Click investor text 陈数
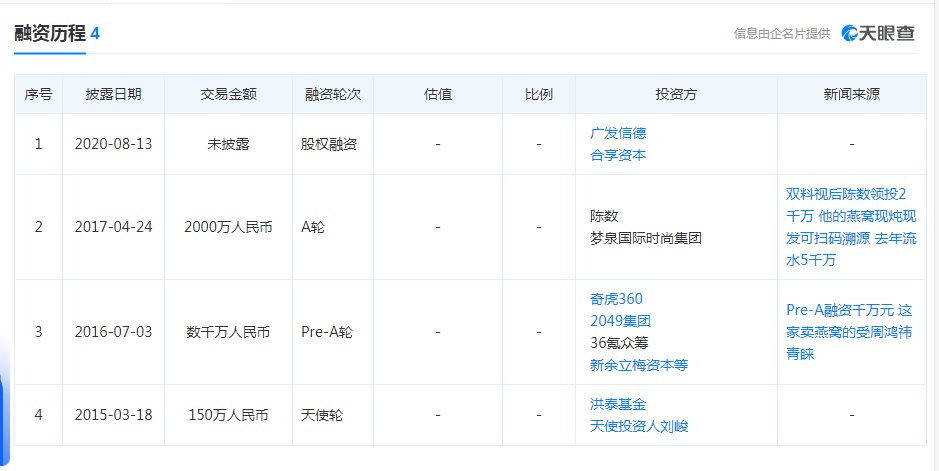Image resolution: width=939 pixels, height=471 pixels. tap(604, 216)
